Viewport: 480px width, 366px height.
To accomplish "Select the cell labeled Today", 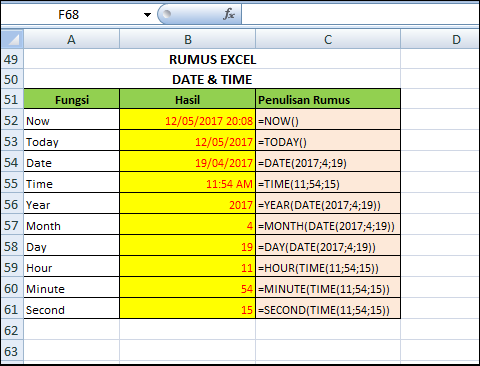I will pos(71,141).
